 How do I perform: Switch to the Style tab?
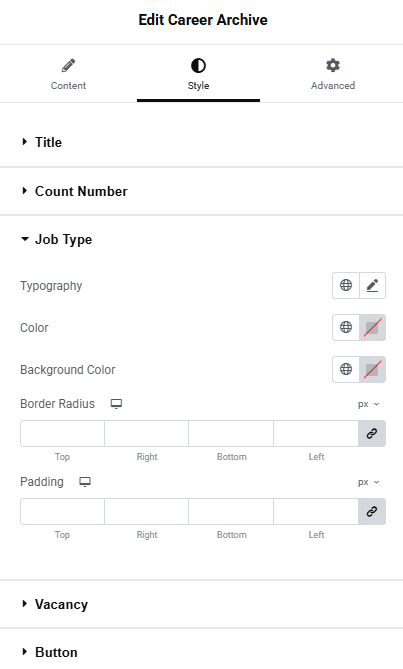198,74
